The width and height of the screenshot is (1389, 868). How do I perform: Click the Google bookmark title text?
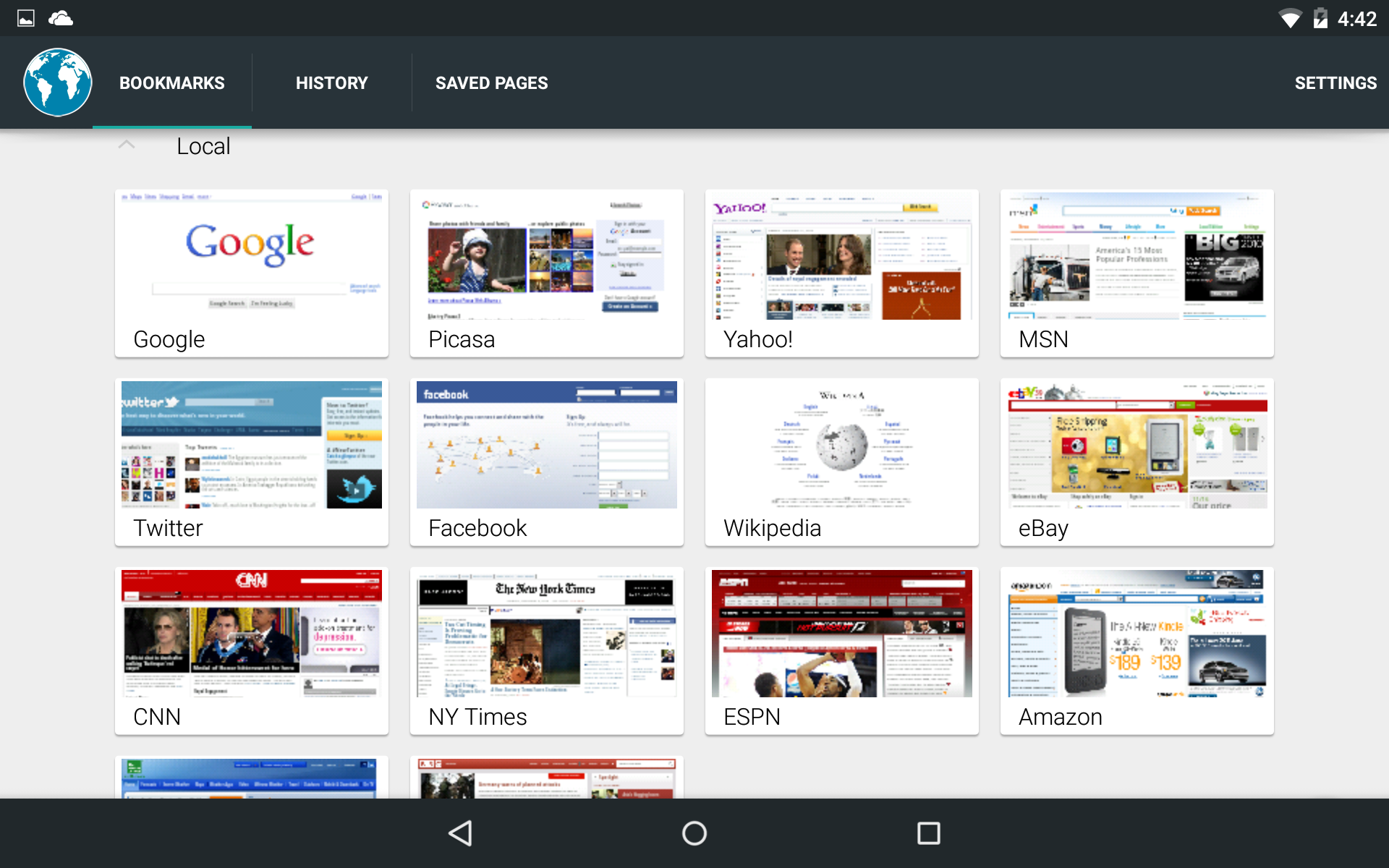point(169,339)
